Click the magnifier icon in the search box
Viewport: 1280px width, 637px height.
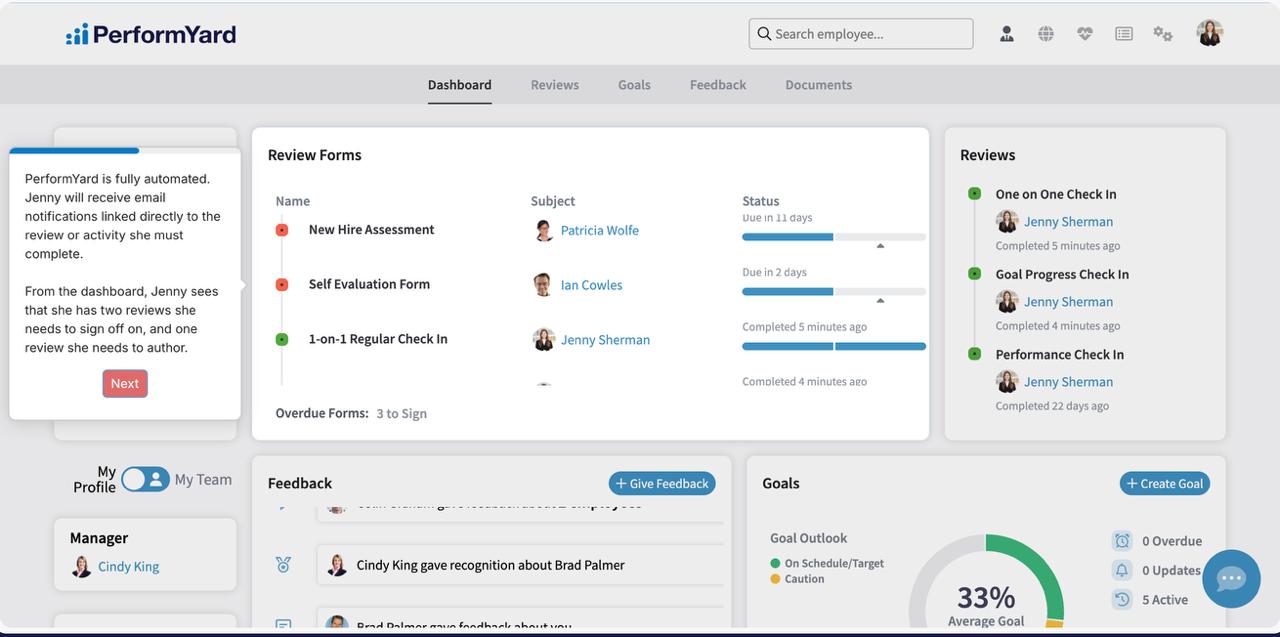(764, 34)
